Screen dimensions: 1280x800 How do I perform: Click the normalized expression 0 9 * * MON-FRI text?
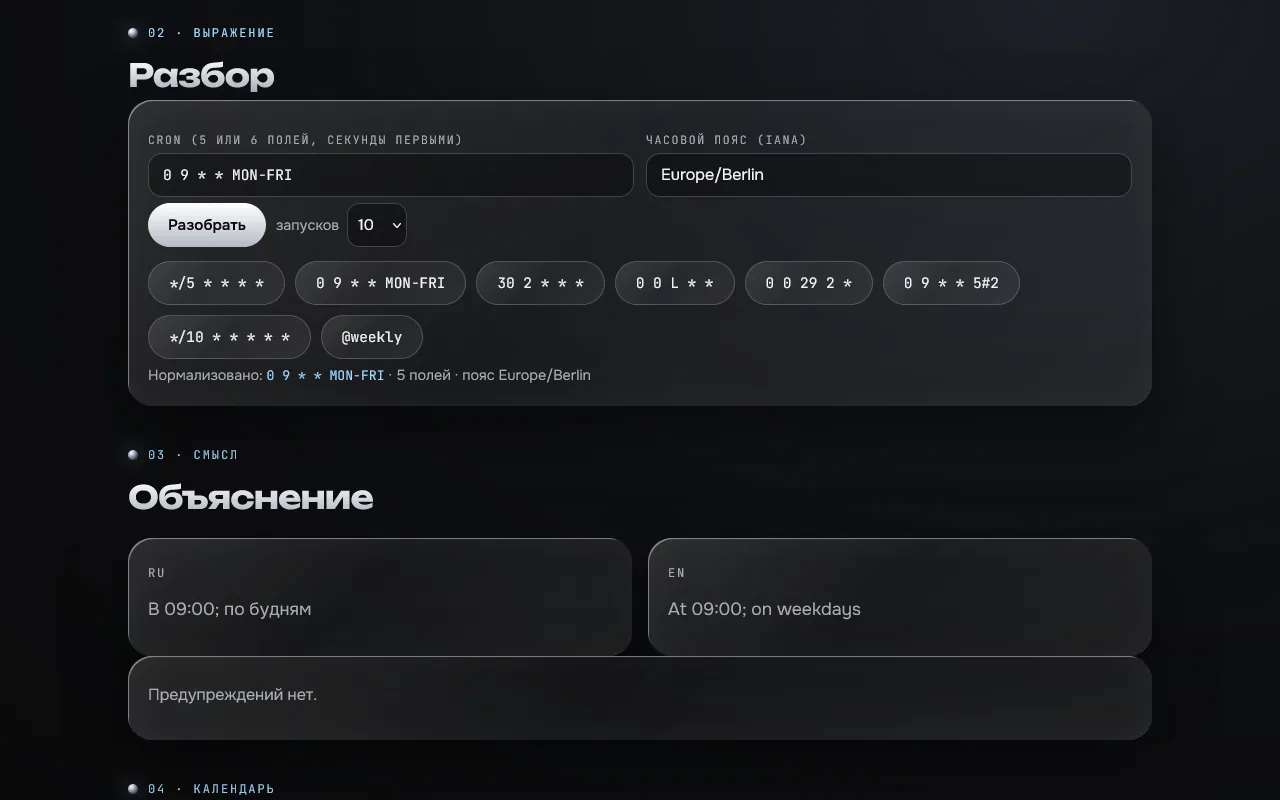[x=325, y=375]
